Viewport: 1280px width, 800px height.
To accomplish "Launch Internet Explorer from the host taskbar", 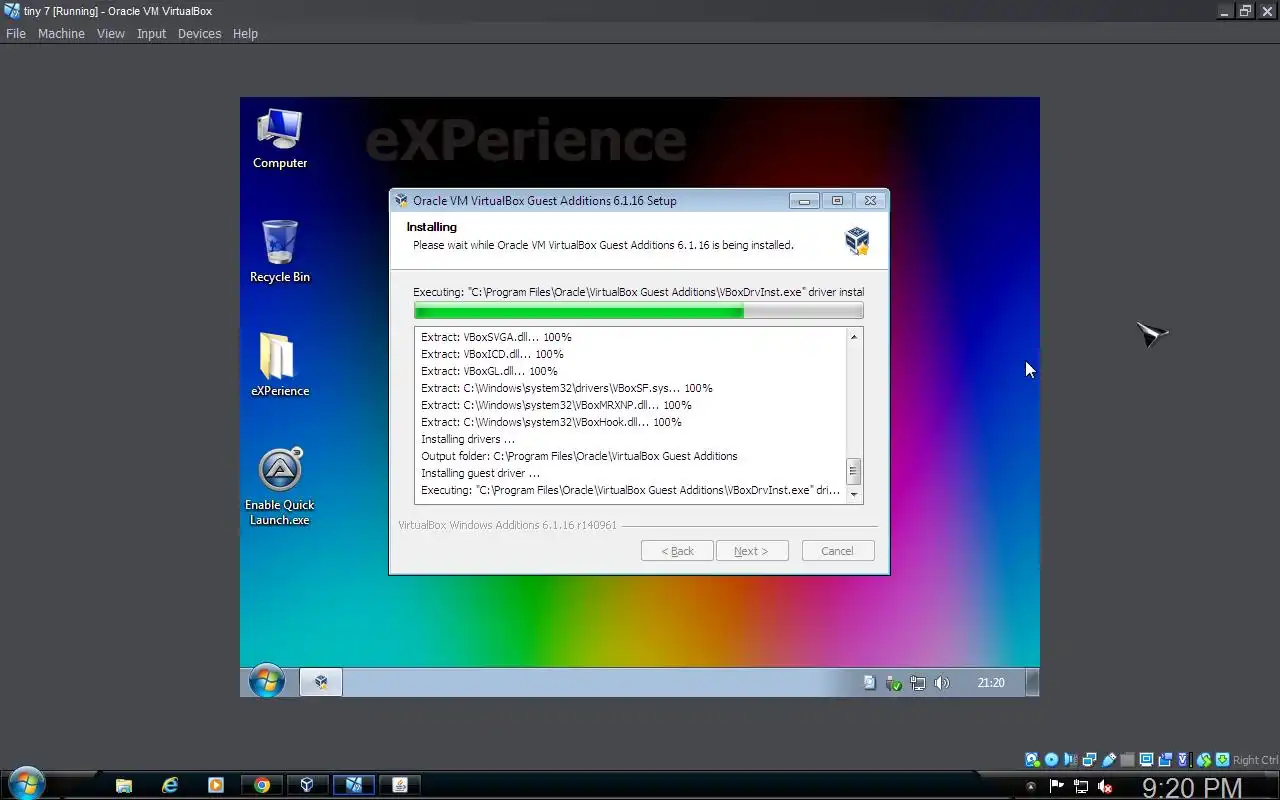I will 170,785.
